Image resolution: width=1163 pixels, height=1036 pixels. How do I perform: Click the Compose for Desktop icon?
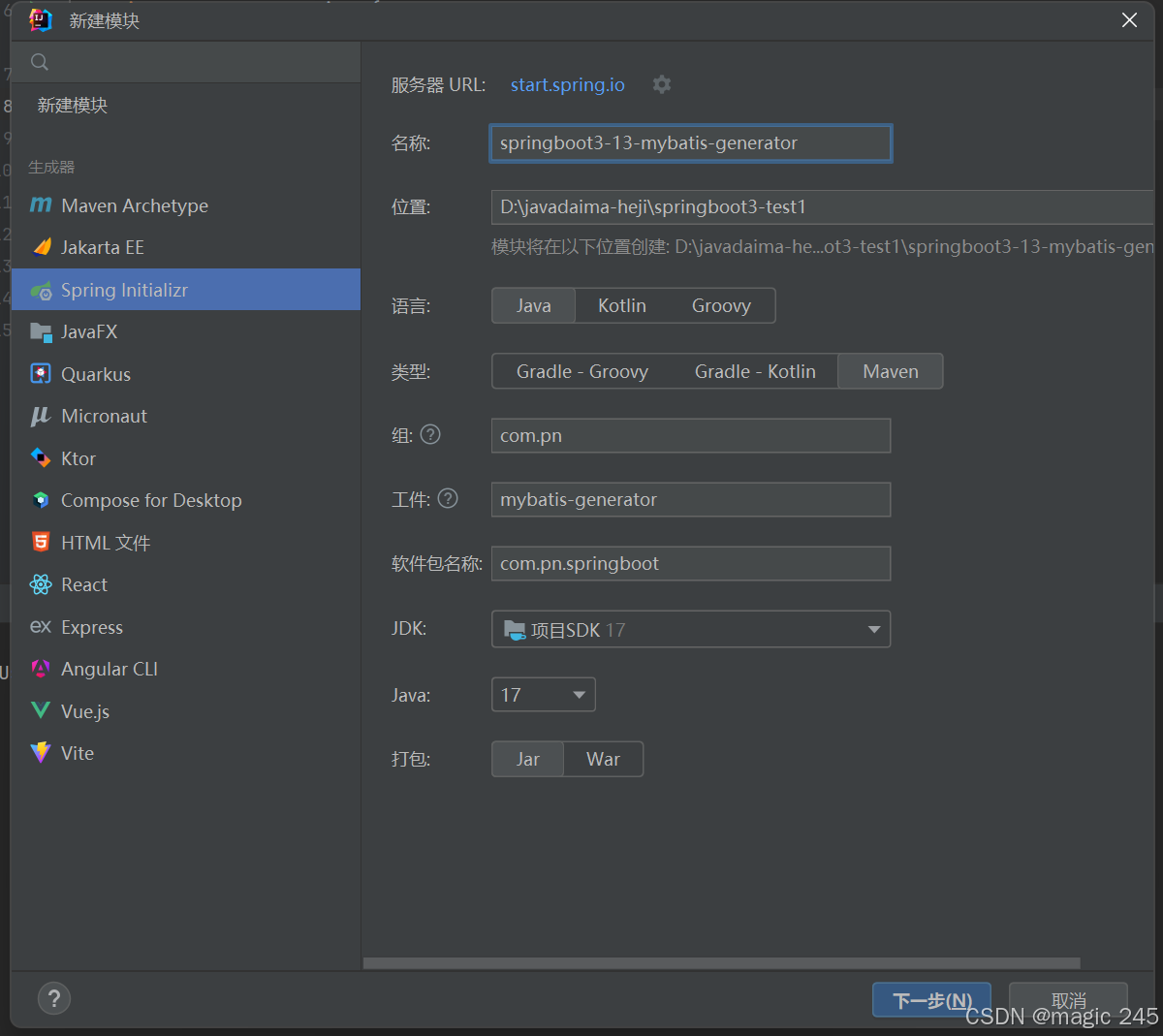pos(41,500)
